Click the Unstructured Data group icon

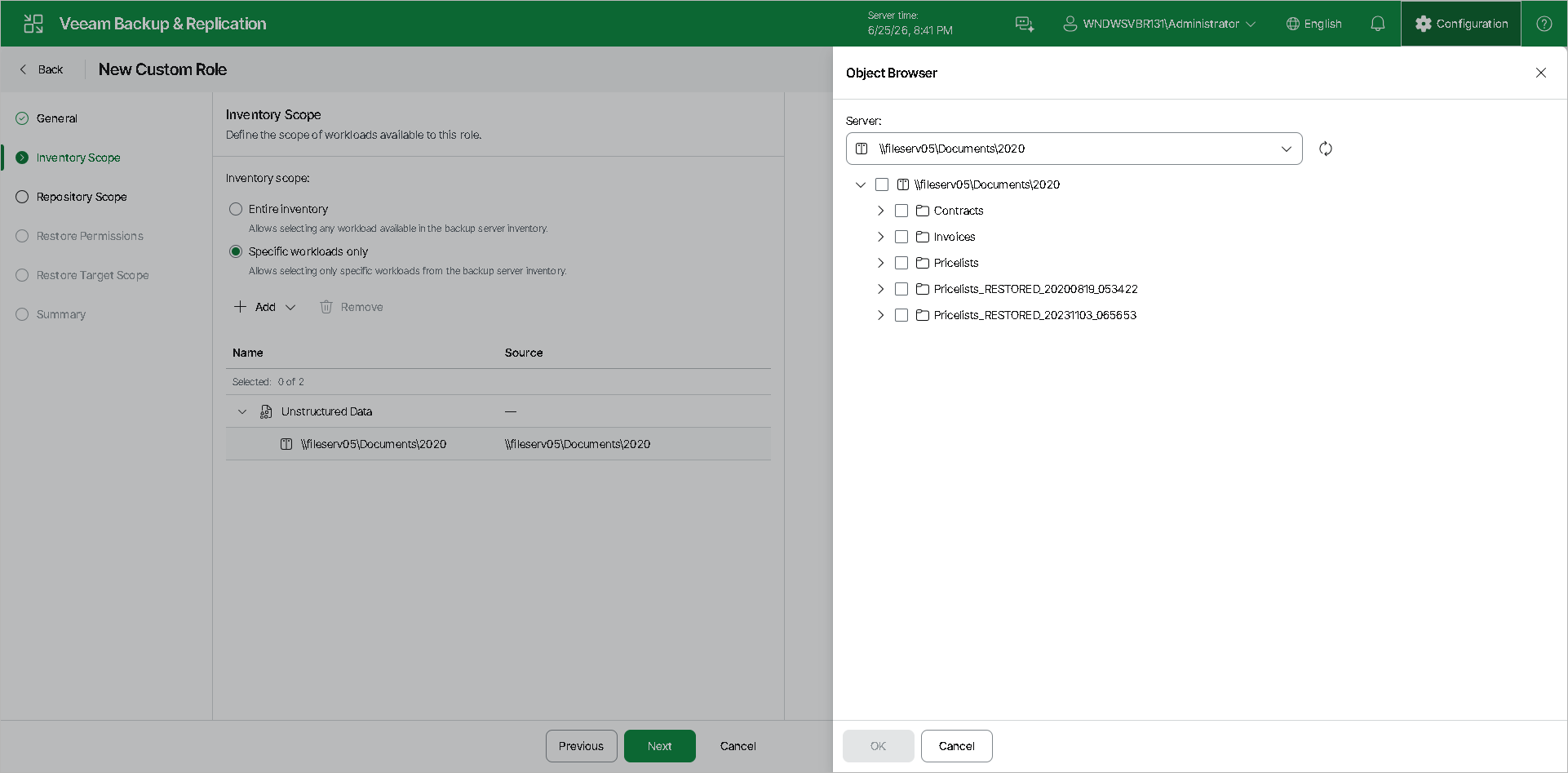[x=266, y=411]
